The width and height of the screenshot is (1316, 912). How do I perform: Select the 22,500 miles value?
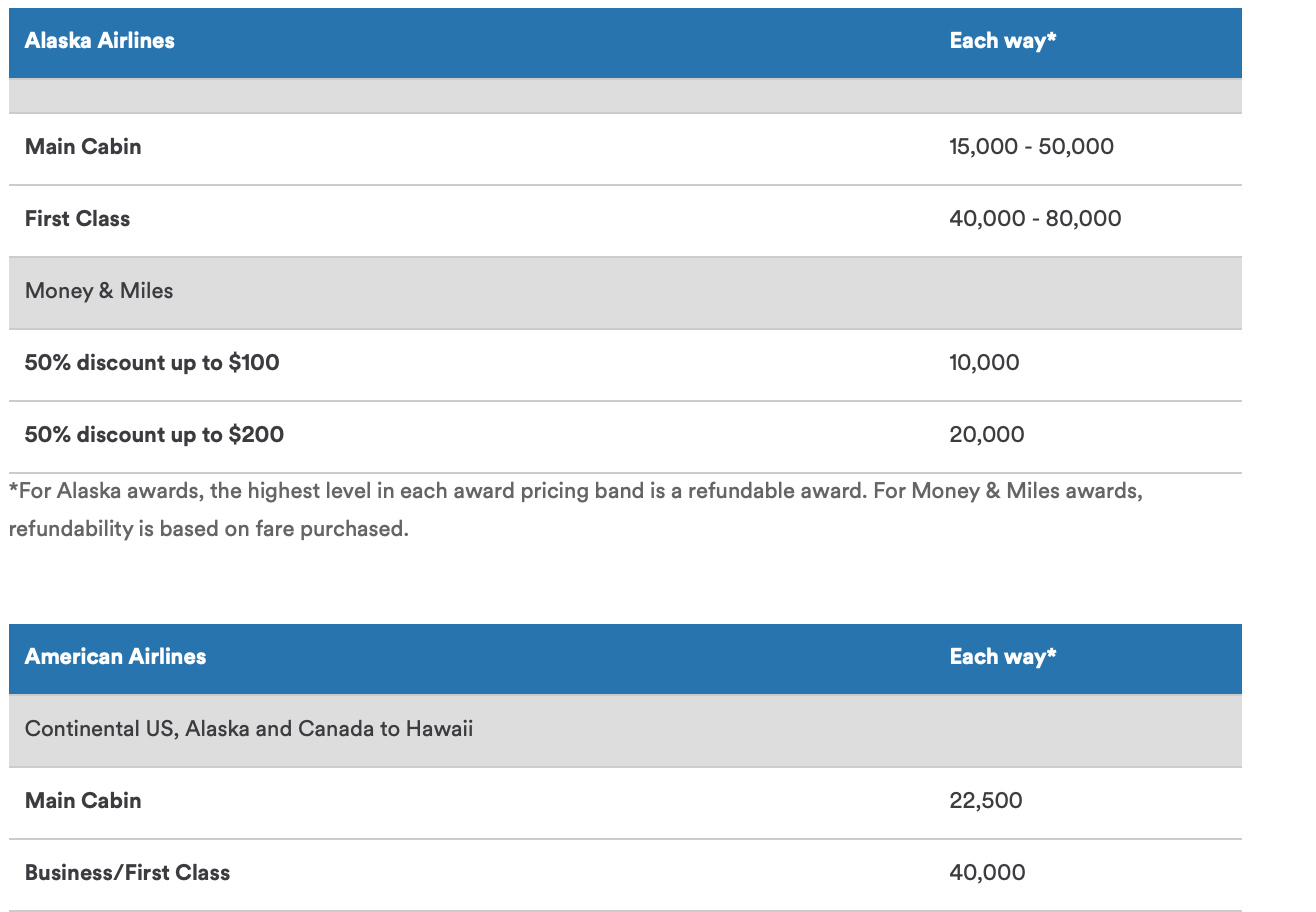[985, 801]
